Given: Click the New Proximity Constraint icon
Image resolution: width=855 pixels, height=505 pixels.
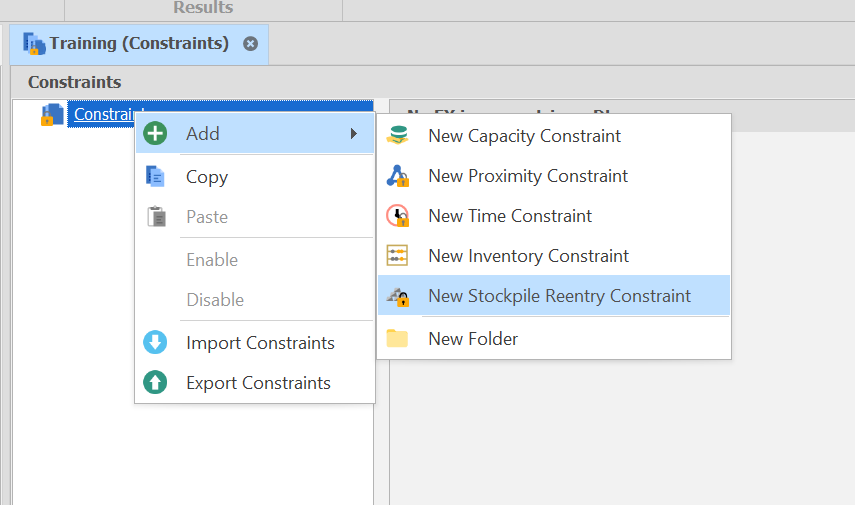Looking at the screenshot, I should click(x=398, y=176).
